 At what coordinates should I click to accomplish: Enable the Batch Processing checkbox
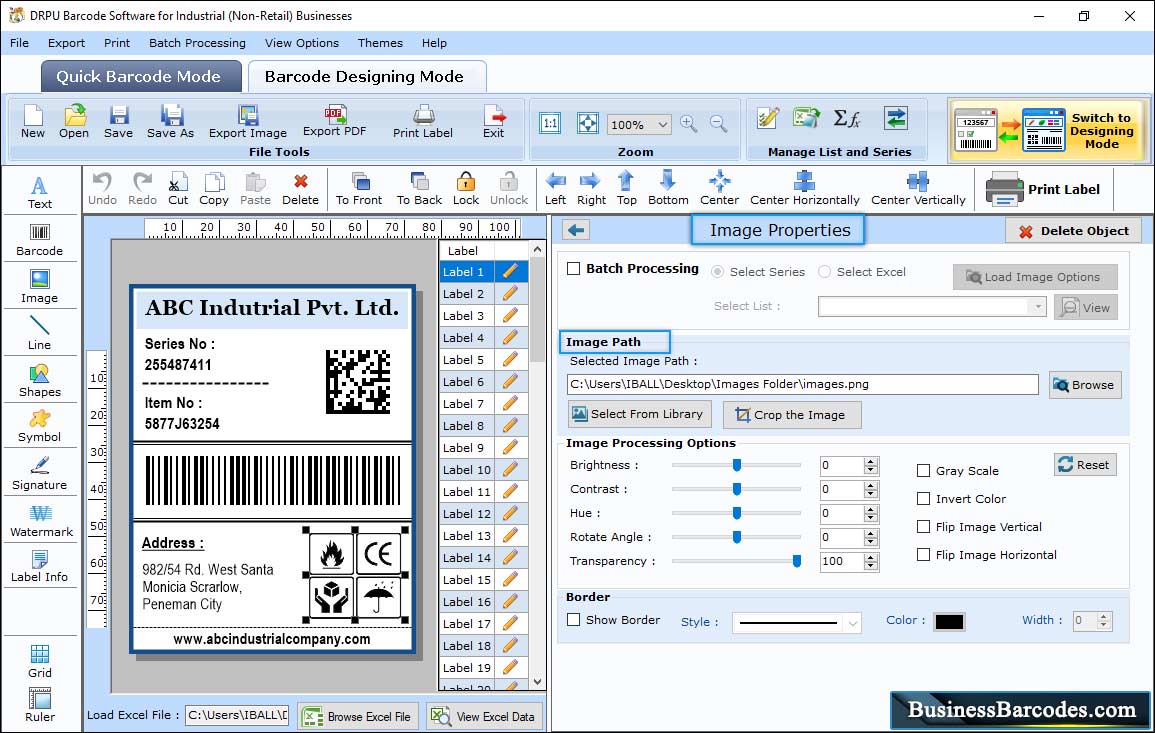tap(574, 269)
